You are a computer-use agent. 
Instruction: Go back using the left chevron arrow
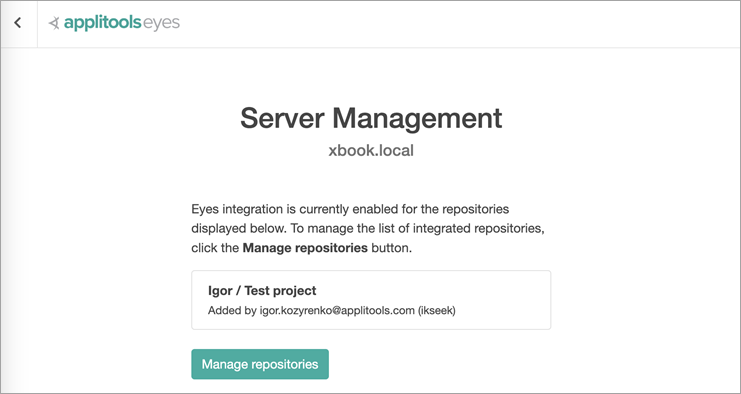pyautogui.click(x=18, y=23)
